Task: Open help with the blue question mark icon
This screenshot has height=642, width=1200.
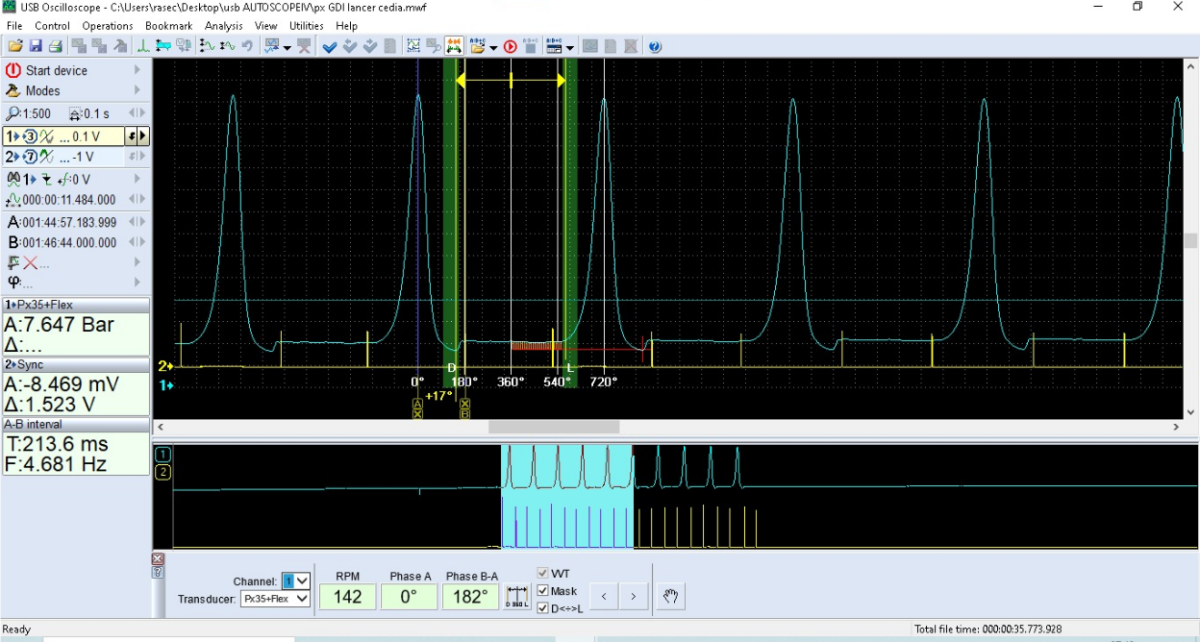Action: click(655, 46)
